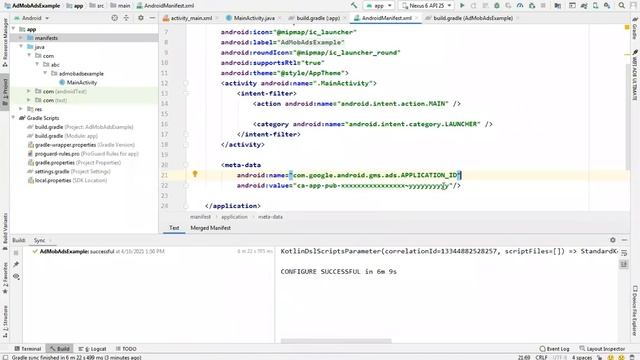Click the yellow lightbulb on line 21
Image resolution: width=640 pixels, height=360 pixels.
[195, 174]
